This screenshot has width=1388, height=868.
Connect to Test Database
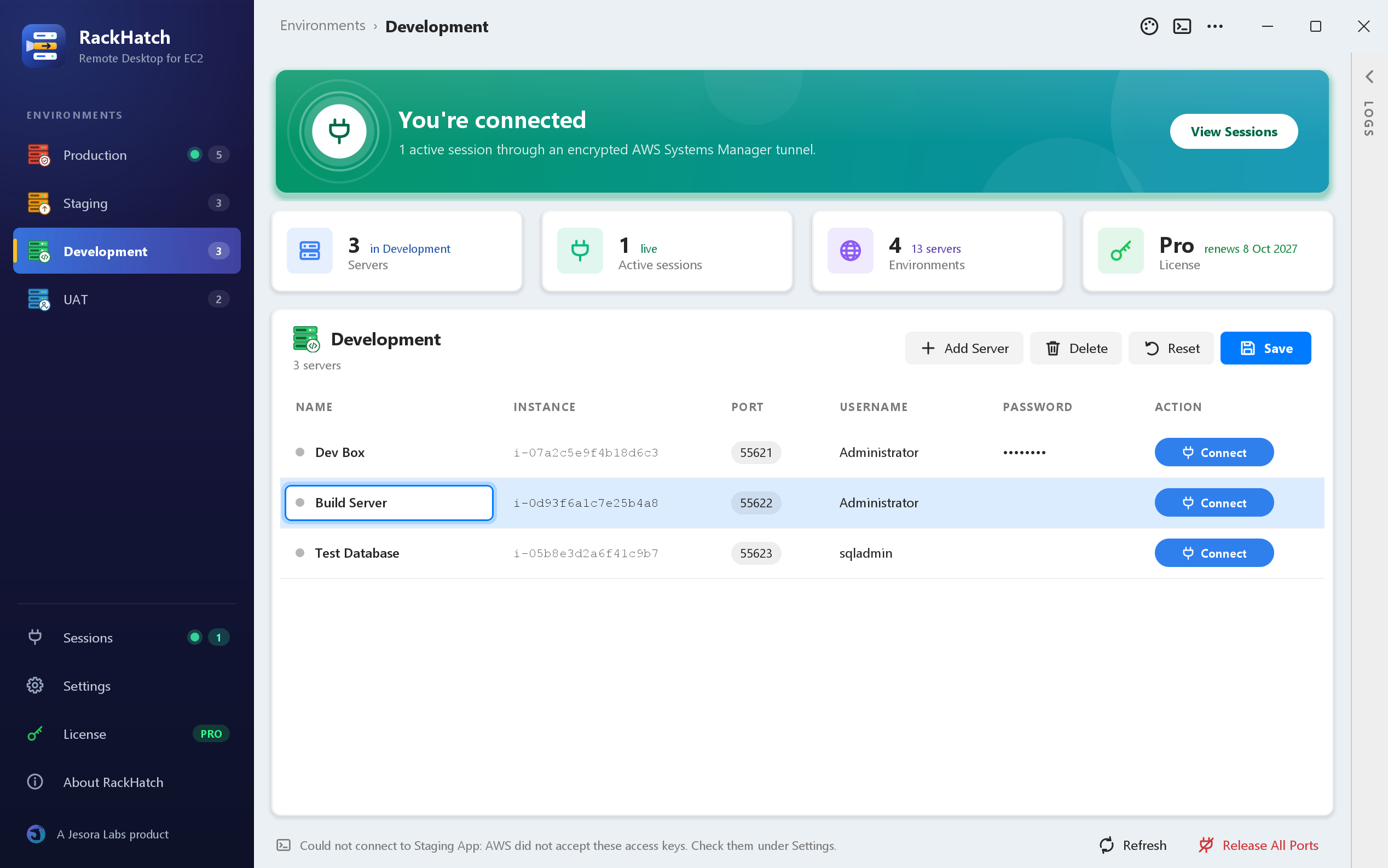(x=1214, y=553)
